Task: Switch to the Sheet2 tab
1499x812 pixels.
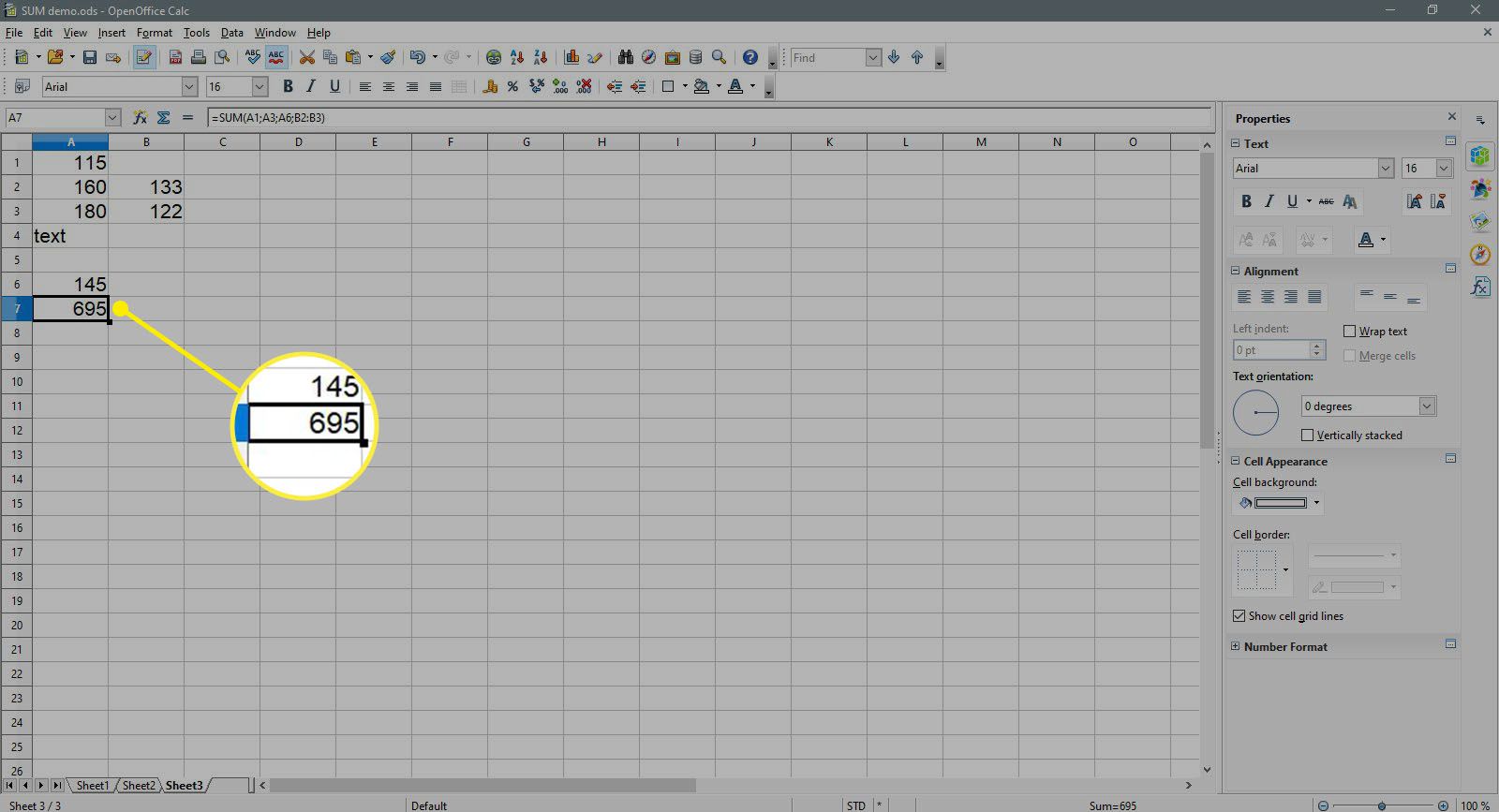Action: point(139,786)
